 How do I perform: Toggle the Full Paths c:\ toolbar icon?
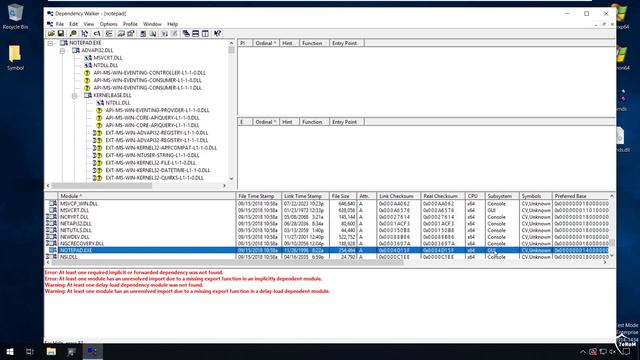pos(97,33)
